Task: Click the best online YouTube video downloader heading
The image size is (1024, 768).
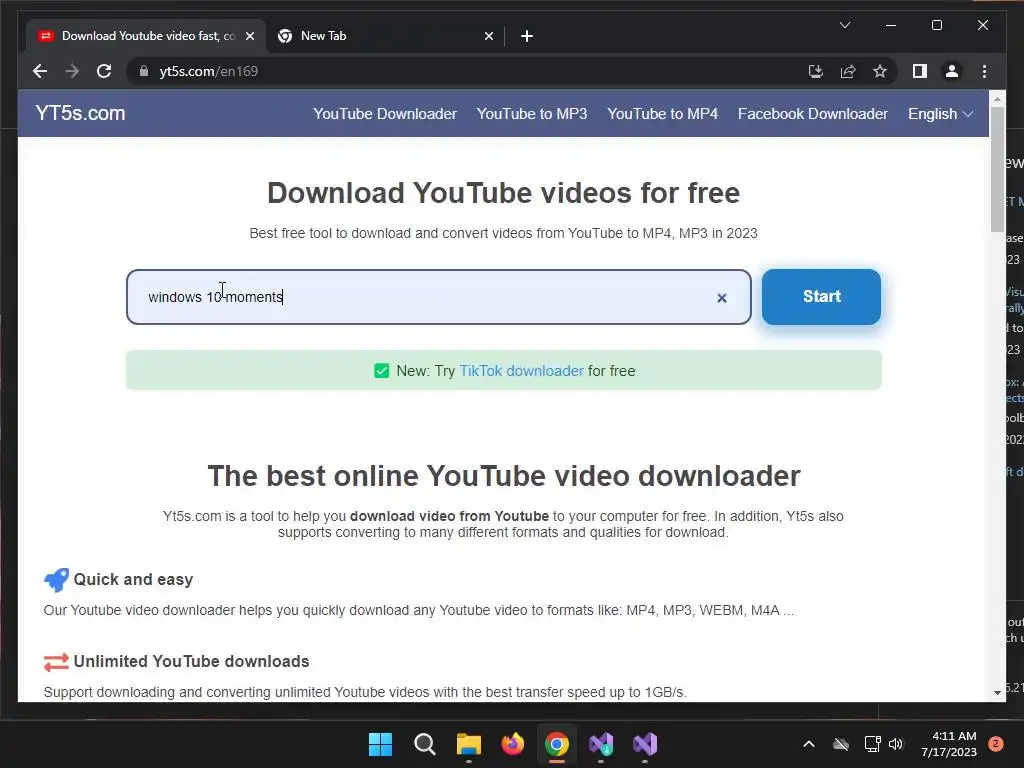Action: coord(504,476)
